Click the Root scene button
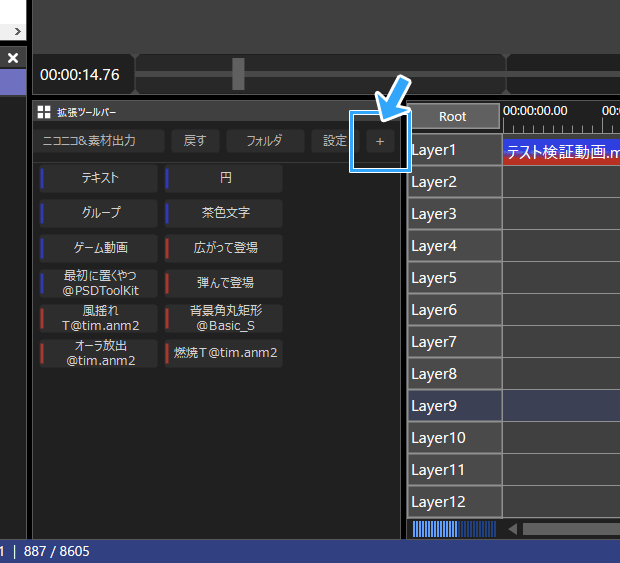This screenshot has height=563, width=620. click(453, 117)
